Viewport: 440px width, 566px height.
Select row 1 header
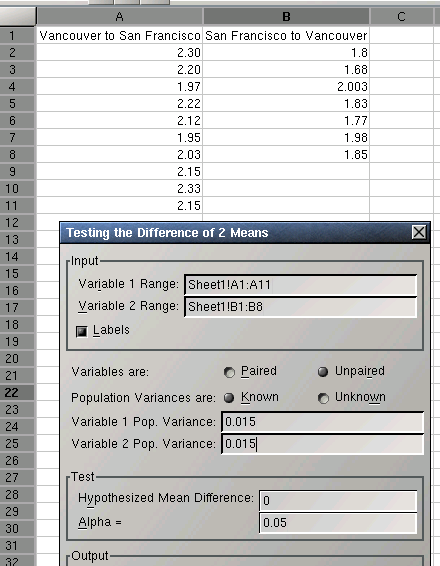click(x=17, y=36)
